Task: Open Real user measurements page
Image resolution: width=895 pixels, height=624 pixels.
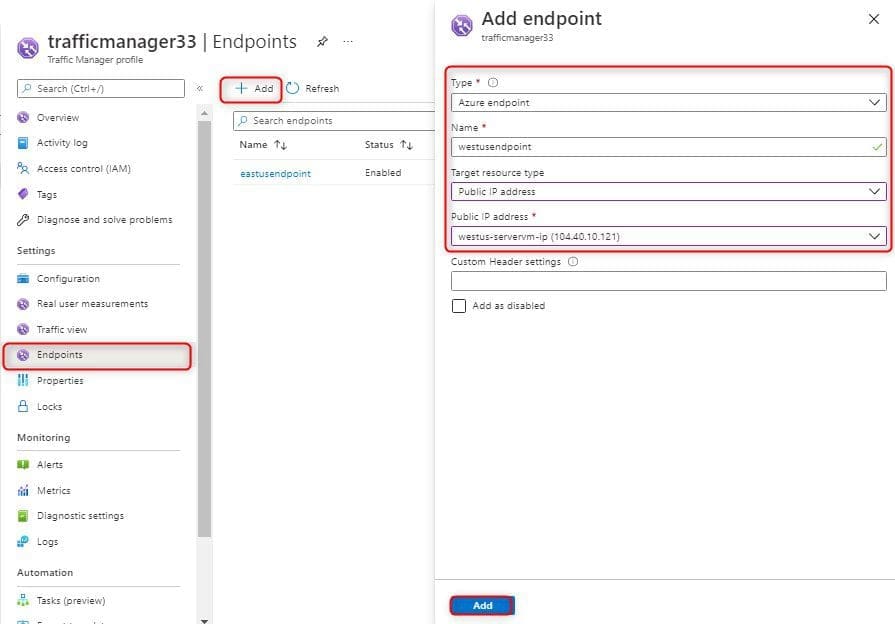Action: pos(92,304)
